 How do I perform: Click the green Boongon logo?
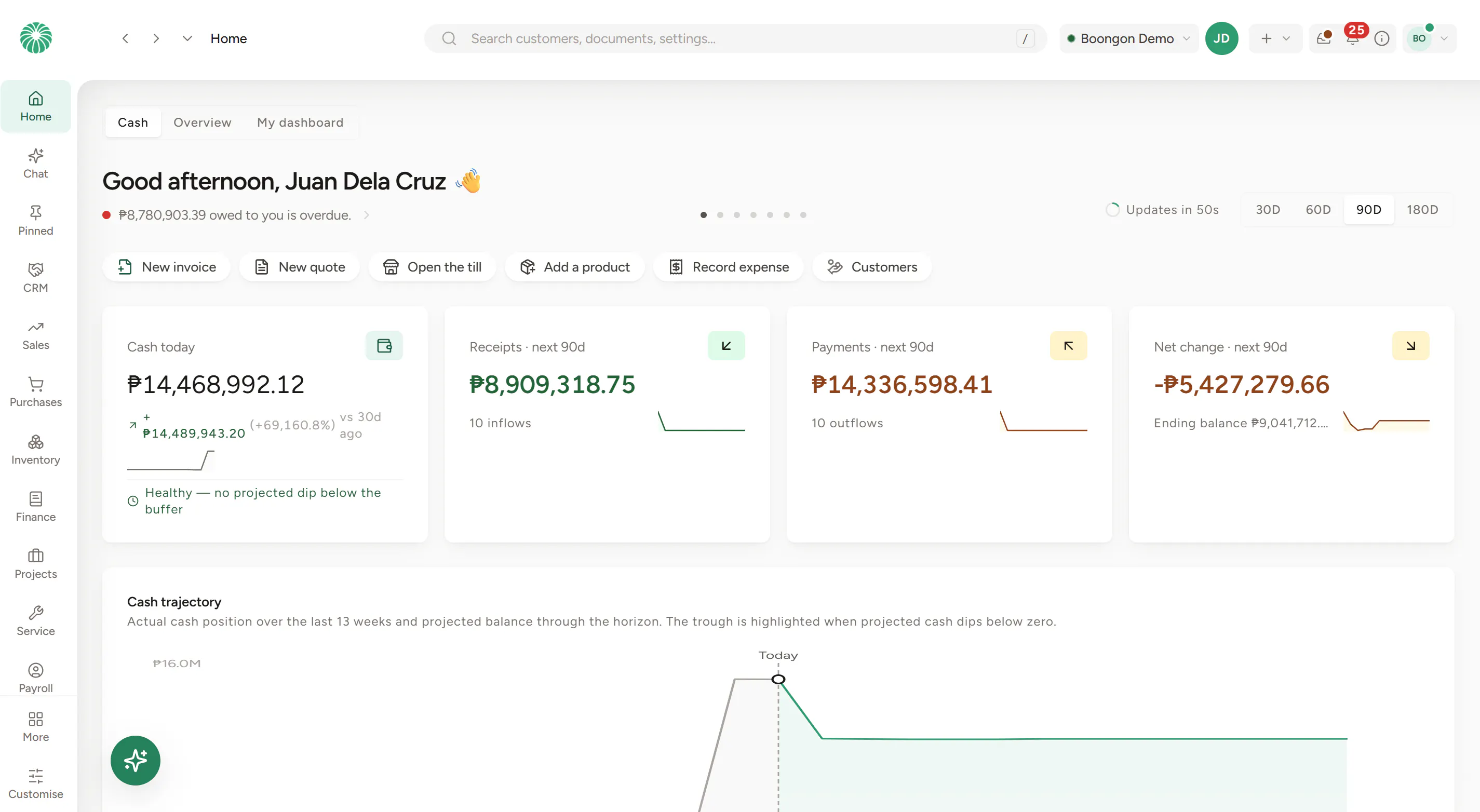click(36, 38)
